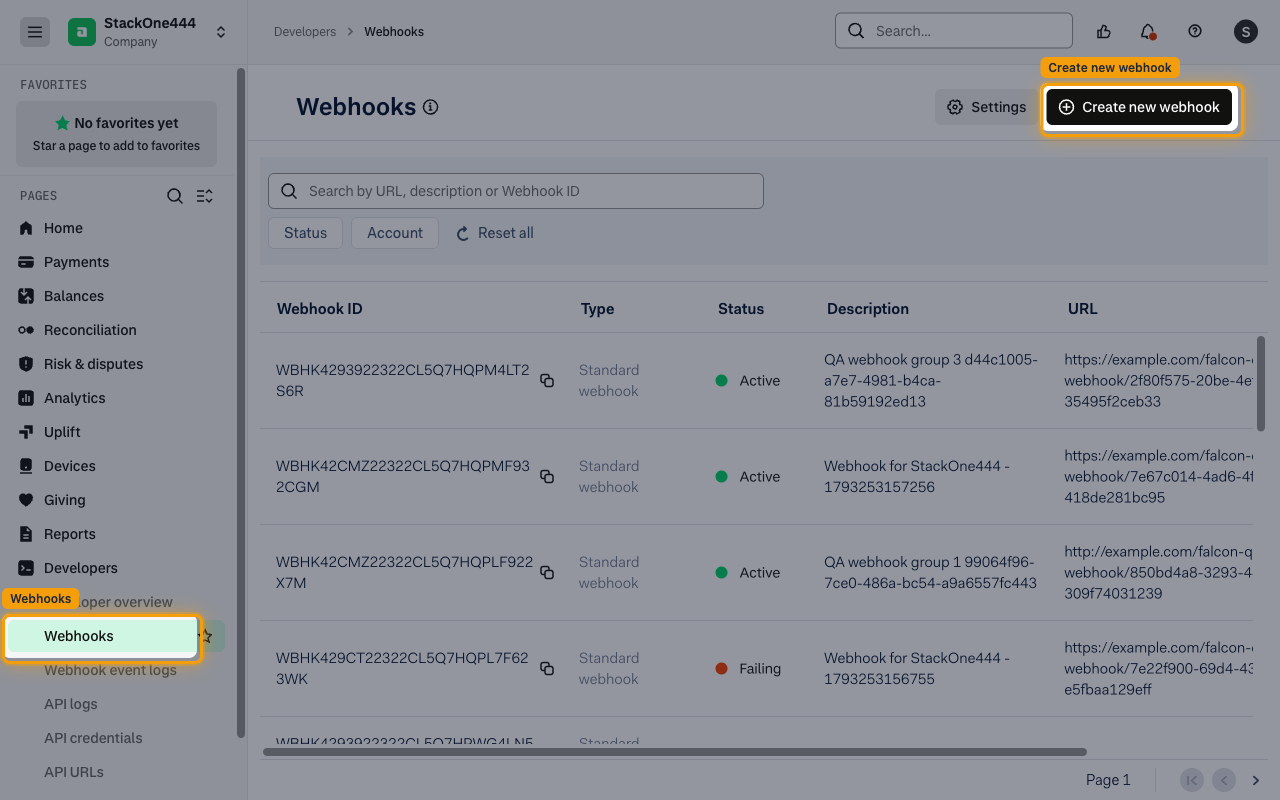Open Webhook event logs
The width and height of the screenshot is (1280, 800).
110,670
